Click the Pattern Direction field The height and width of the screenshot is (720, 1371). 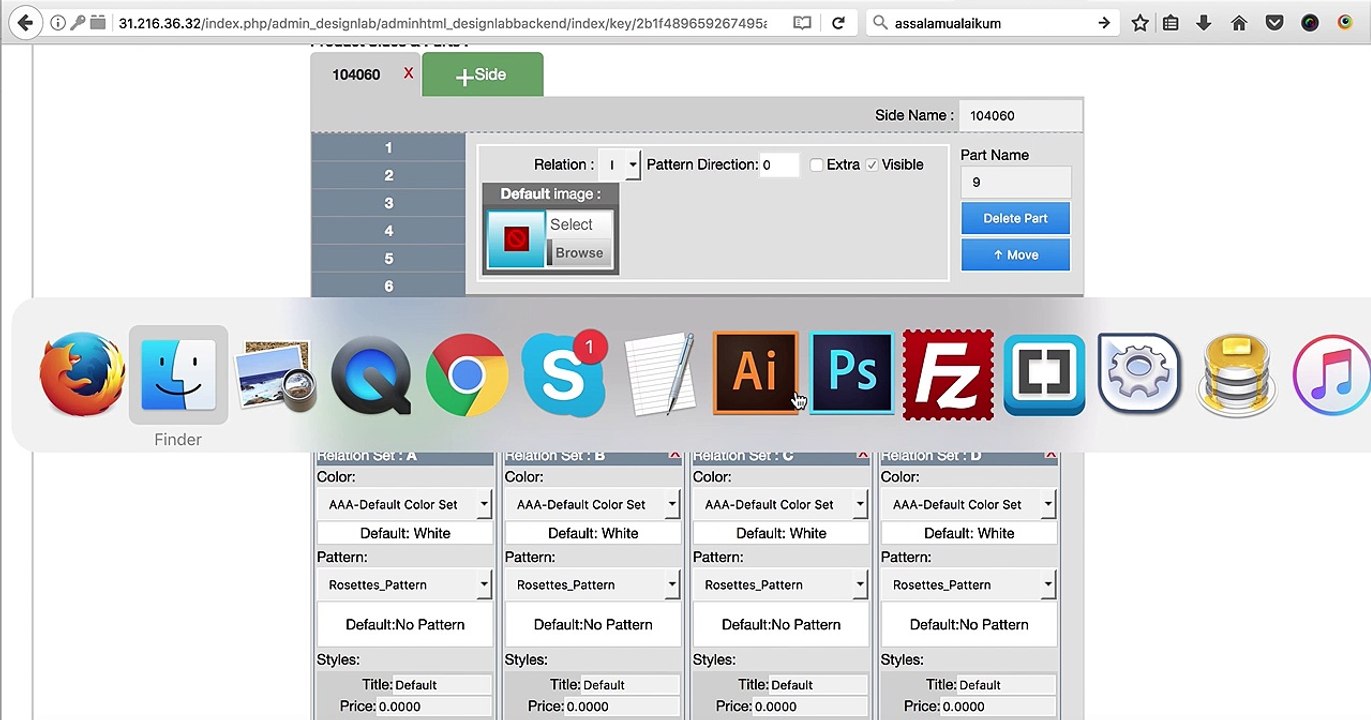point(779,165)
